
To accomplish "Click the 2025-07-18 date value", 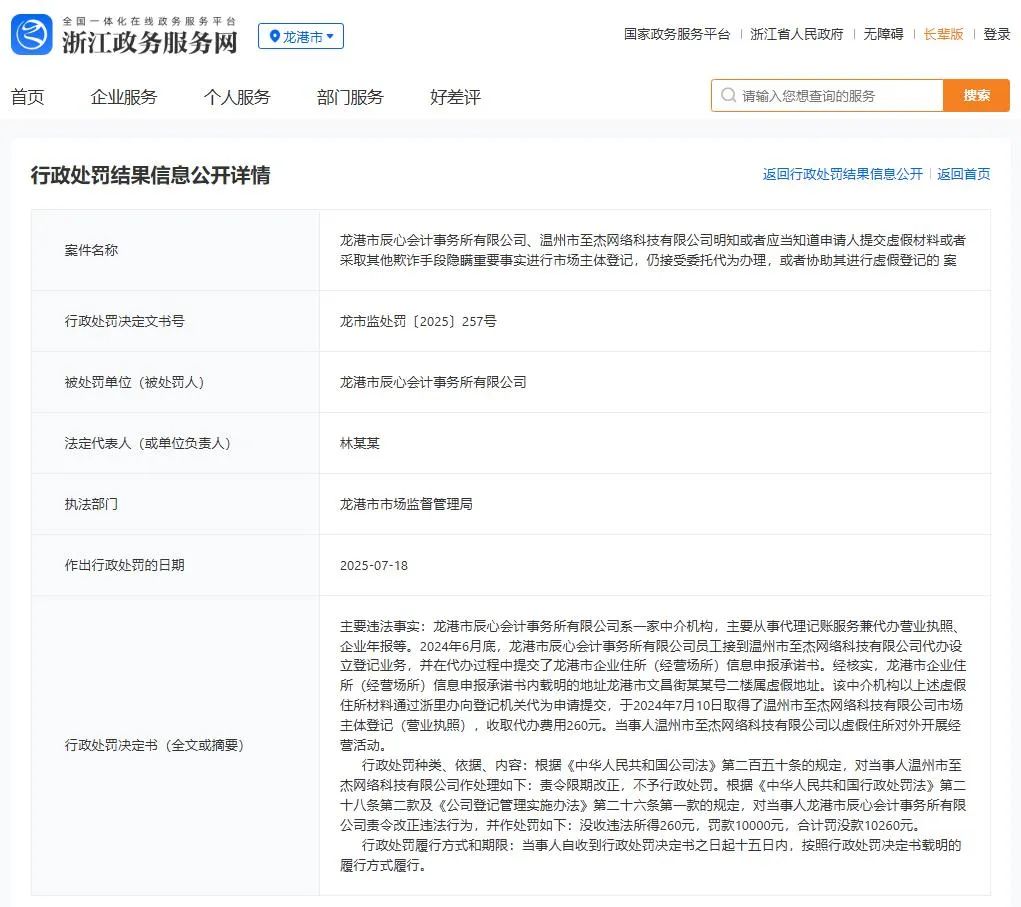I will coord(374,565).
